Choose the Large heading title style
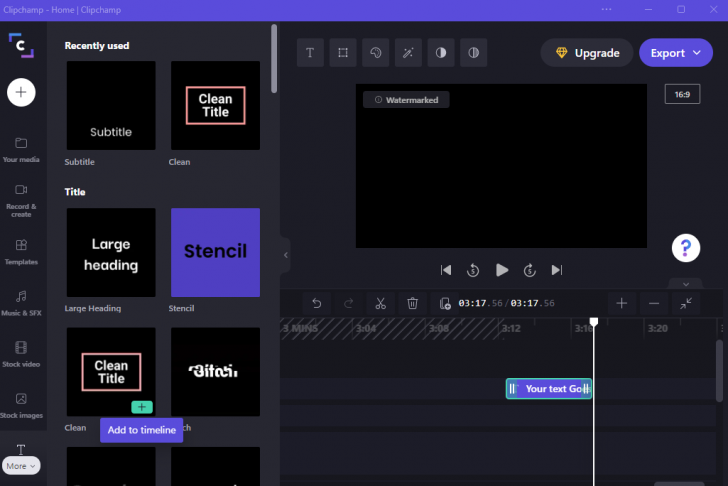728x486 pixels. [111, 253]
